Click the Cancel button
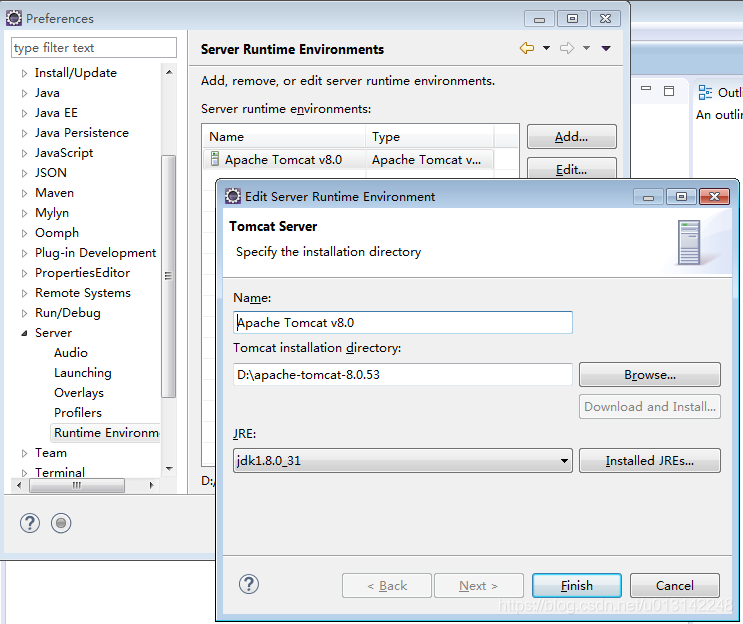Image resolution: width=743 pixels, height=624 pixels. coord(675,586)
